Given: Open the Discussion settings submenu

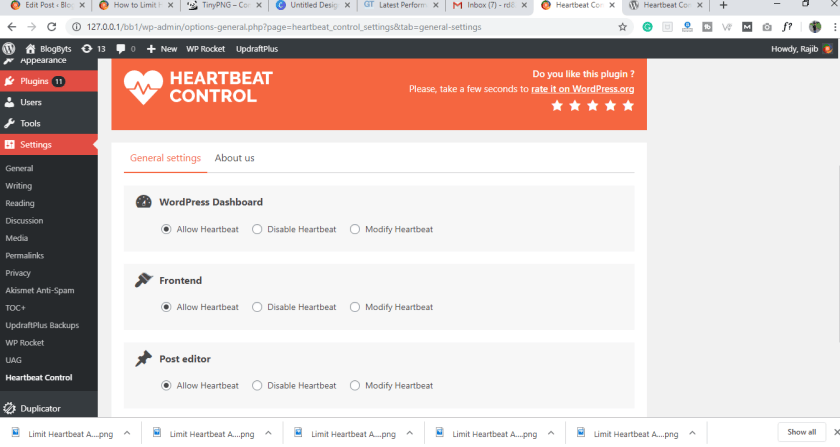Looking at the screenshot, I should click(x=24, y=221).
